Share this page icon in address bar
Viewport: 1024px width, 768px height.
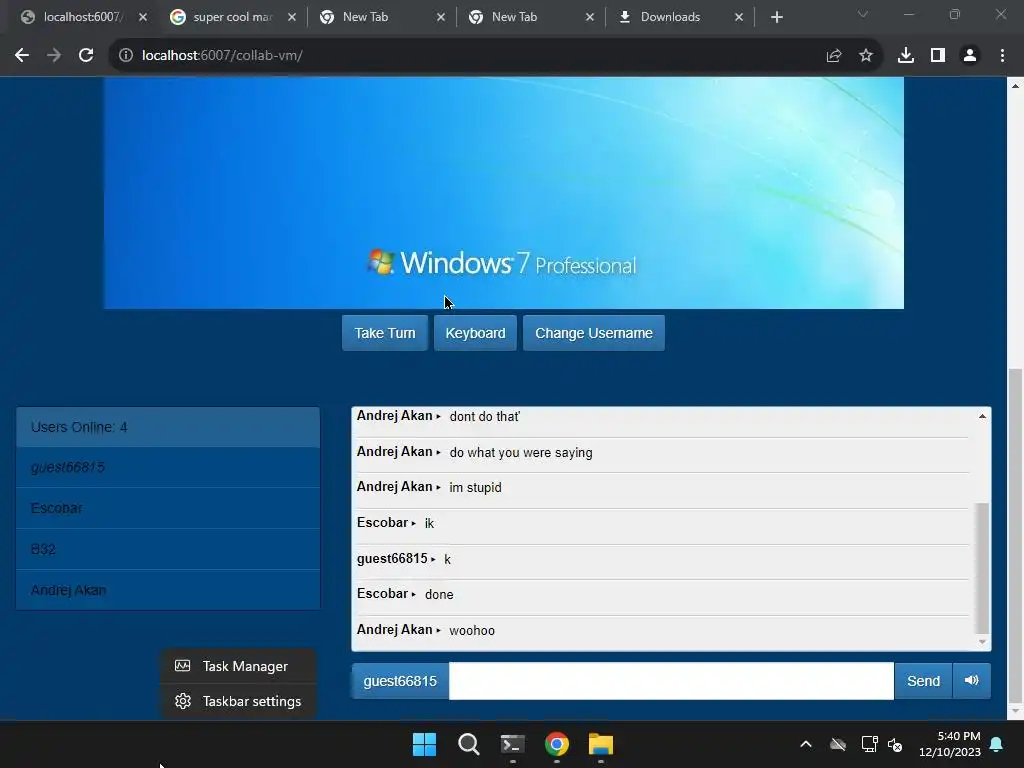(834, 56)
